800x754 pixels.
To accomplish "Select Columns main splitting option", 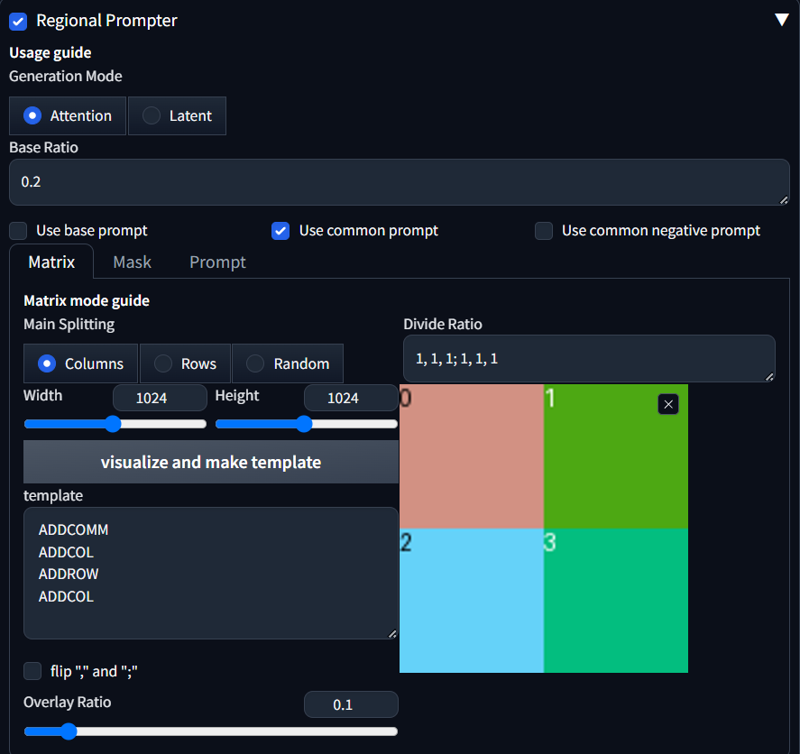I will point(81,364).
